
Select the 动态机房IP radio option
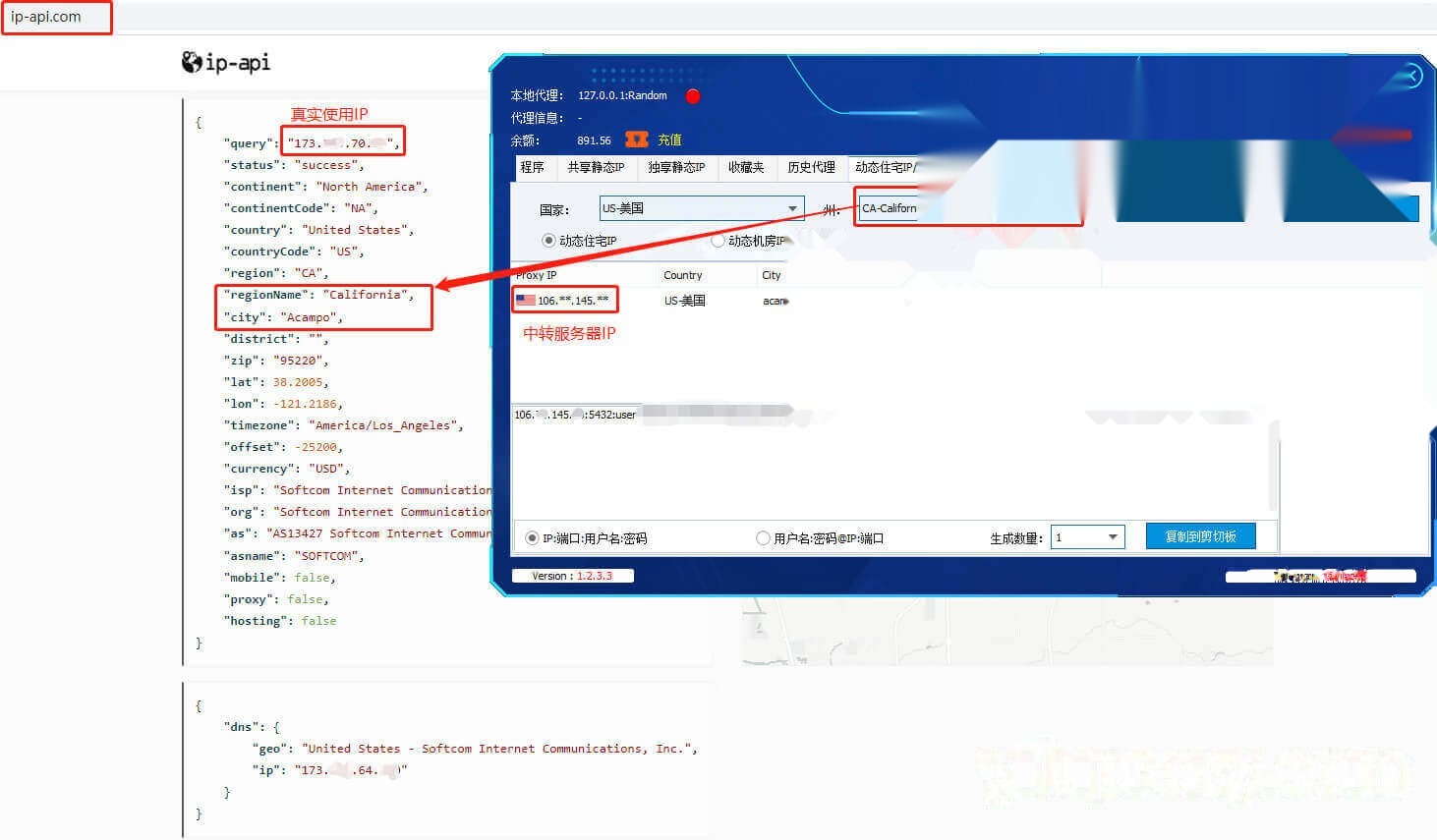tap(718, 241)
